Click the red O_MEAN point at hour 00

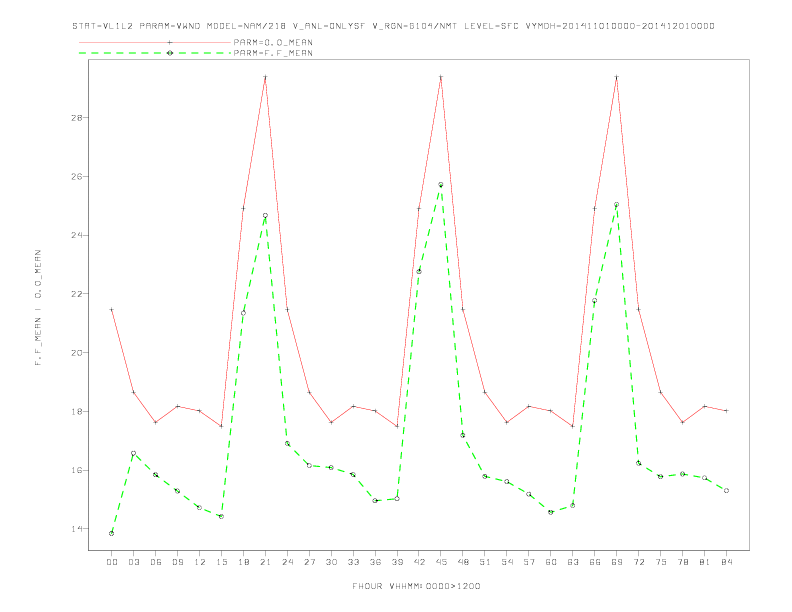coord(112,310)
